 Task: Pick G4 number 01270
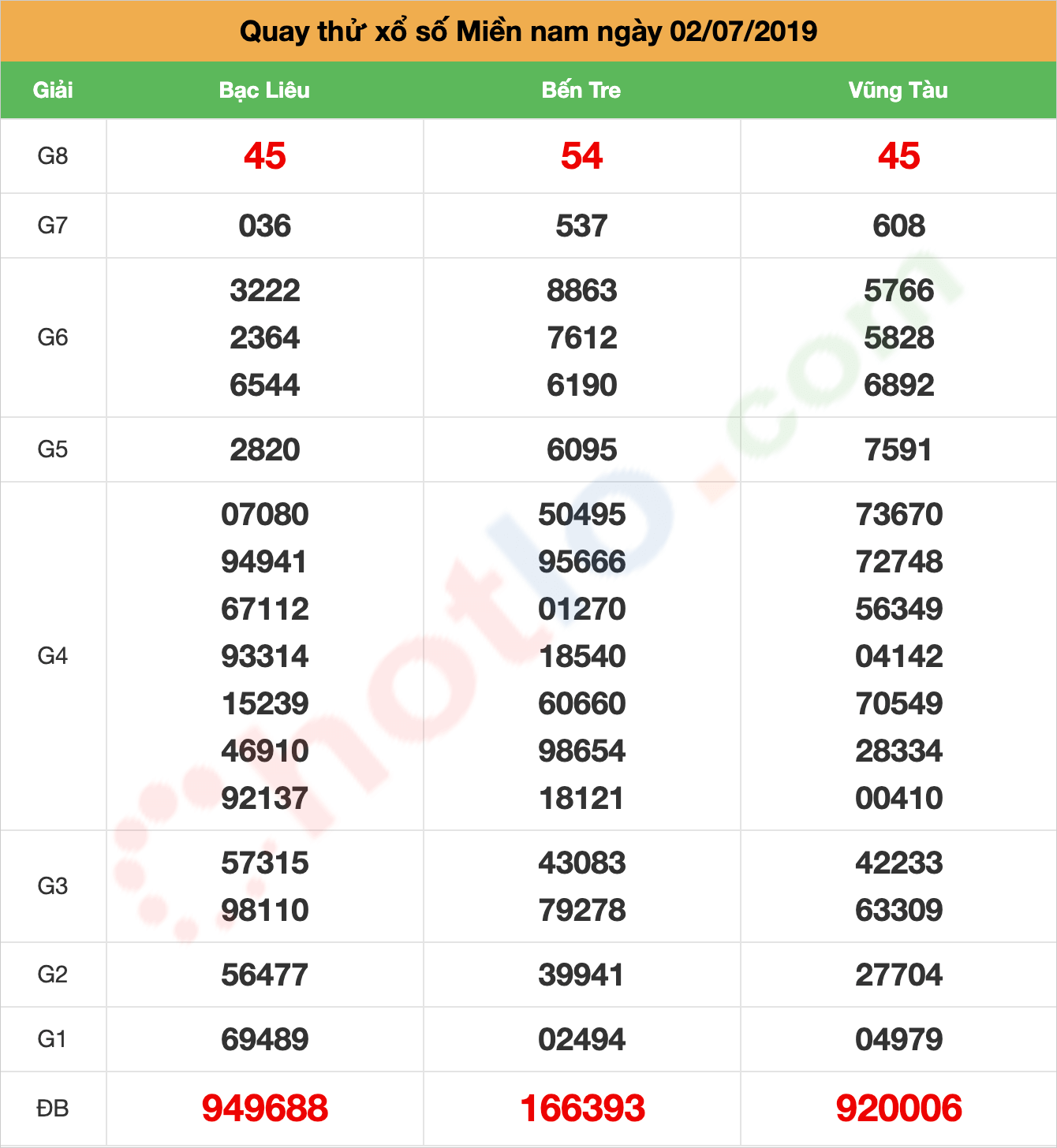pos(582,609)
